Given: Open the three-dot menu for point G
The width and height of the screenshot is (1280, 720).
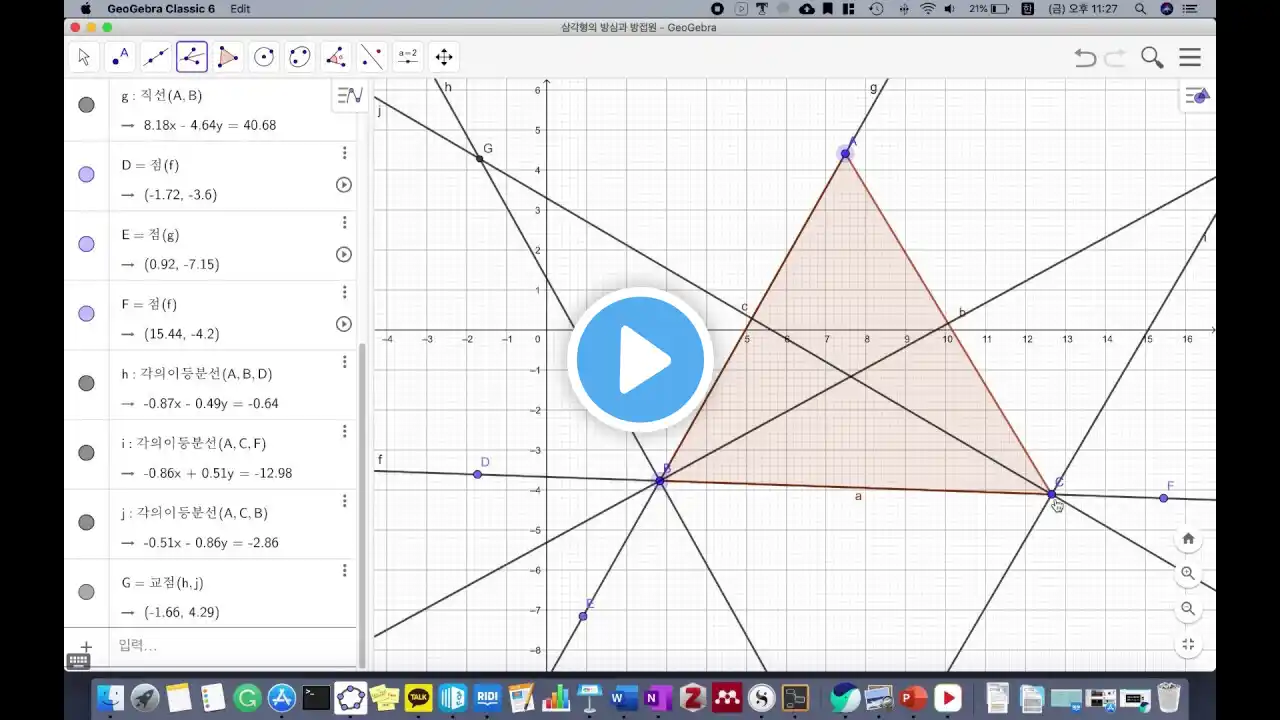Looking at the screenshot, I should (344, 570).
